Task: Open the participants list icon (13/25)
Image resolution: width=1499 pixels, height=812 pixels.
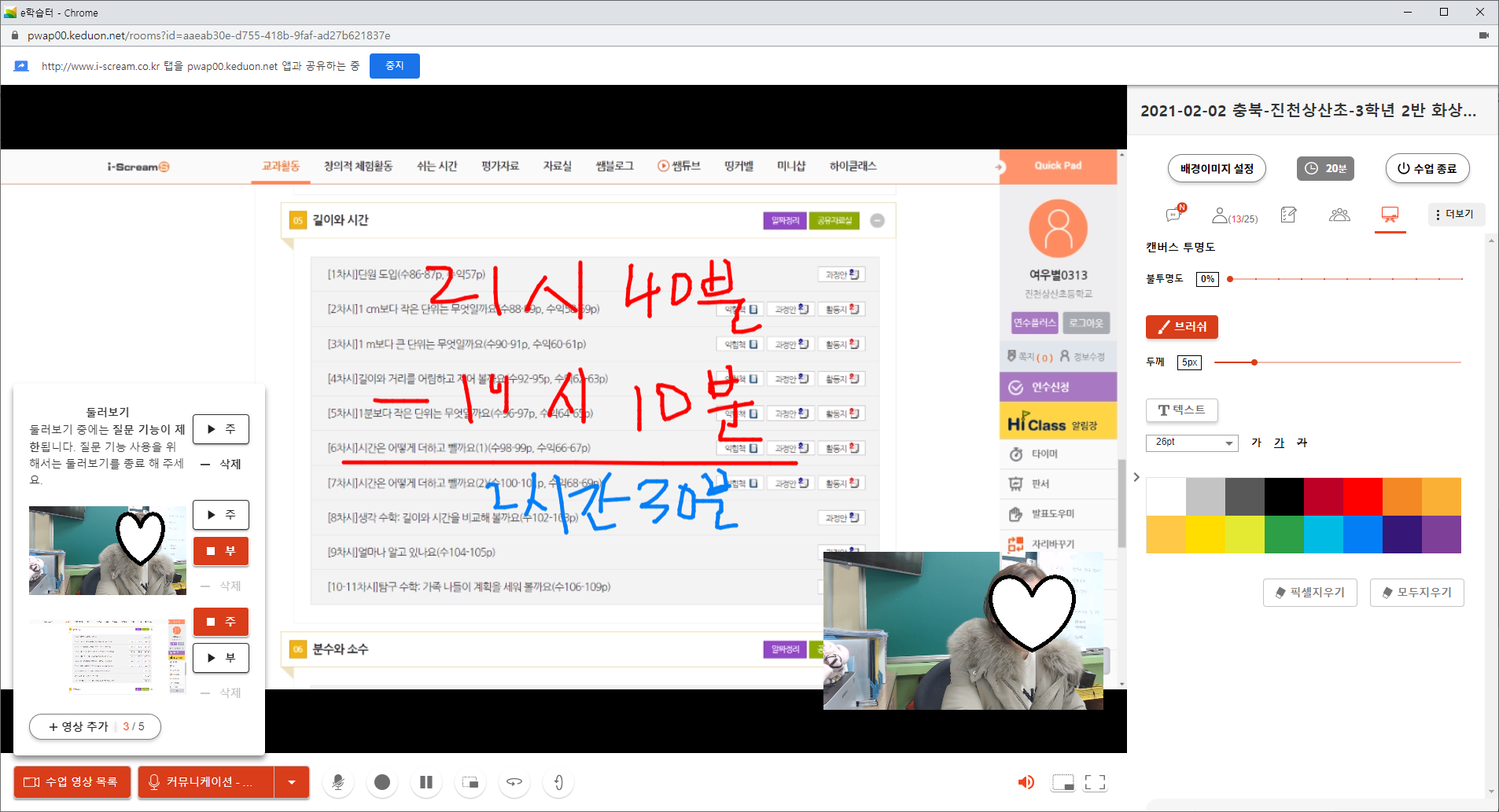Action: pos(1235,215)
